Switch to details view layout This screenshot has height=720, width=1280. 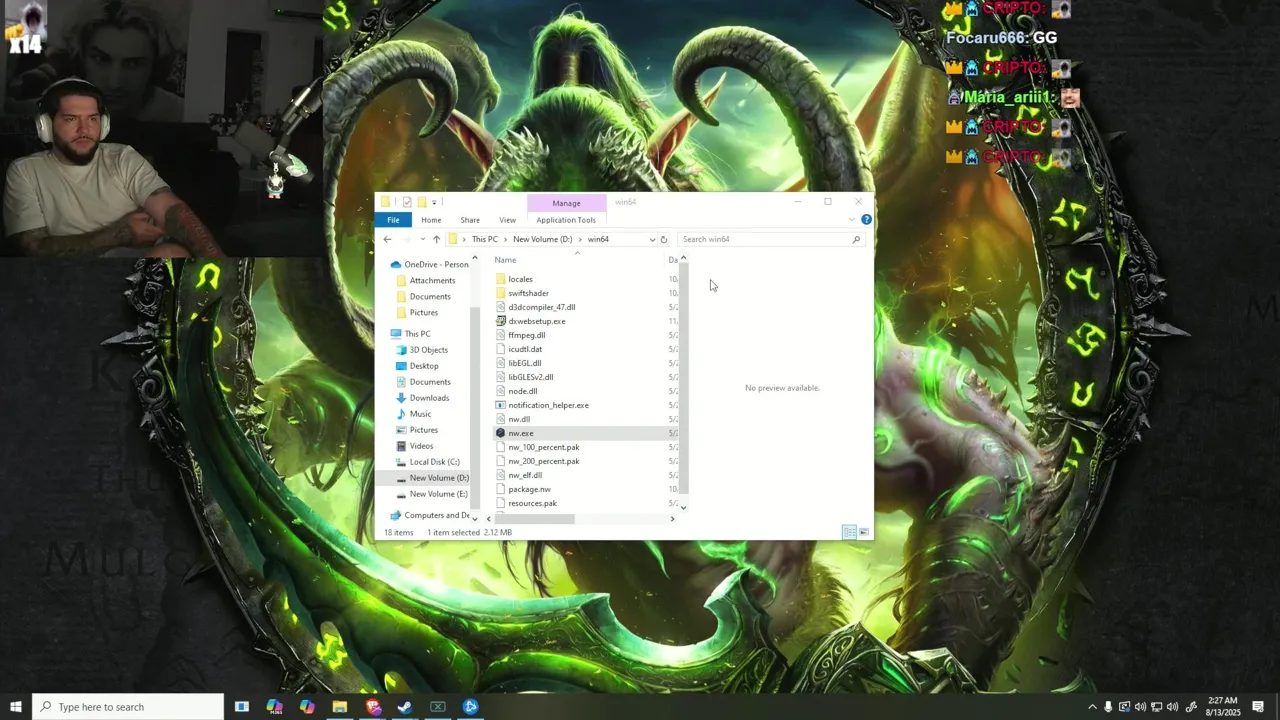click(x=849, y=532)
